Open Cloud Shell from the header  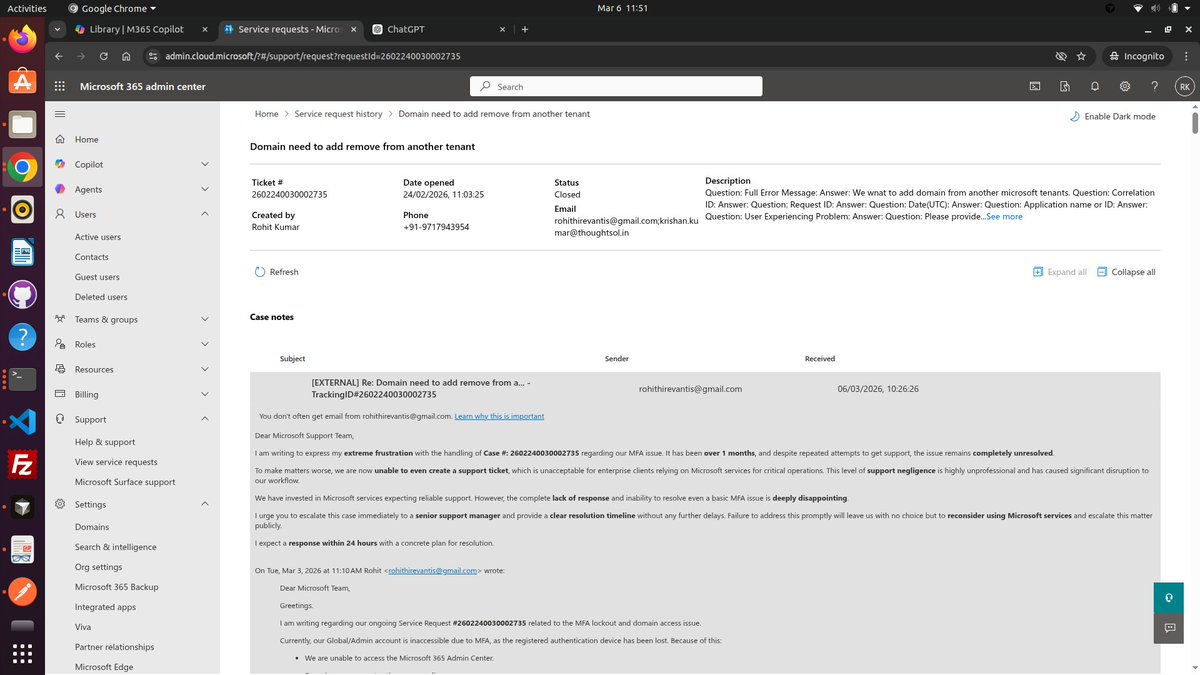click(1035, 86)
